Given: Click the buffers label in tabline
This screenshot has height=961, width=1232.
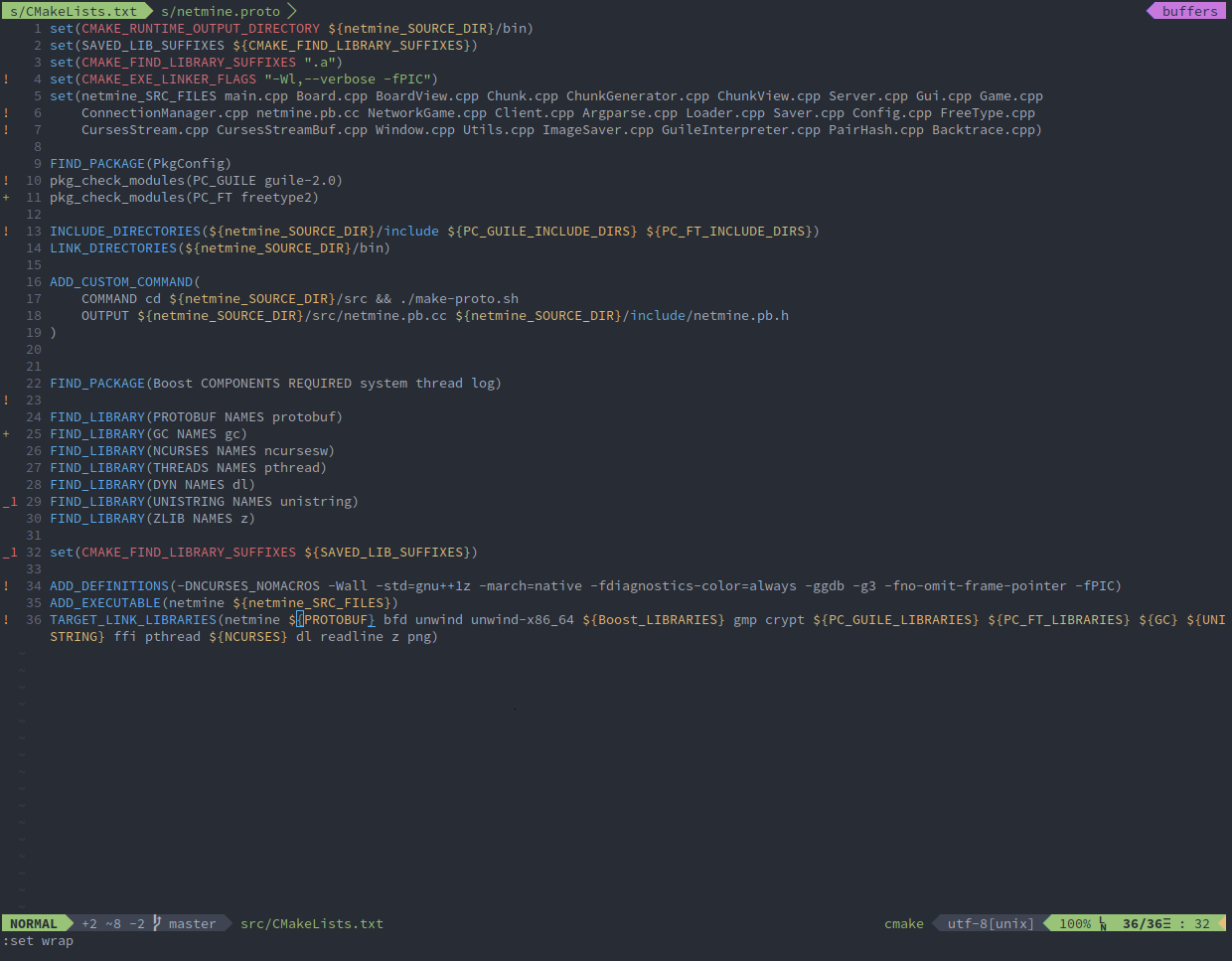Looking at the screenshot, I should (x=1189, y=11).
